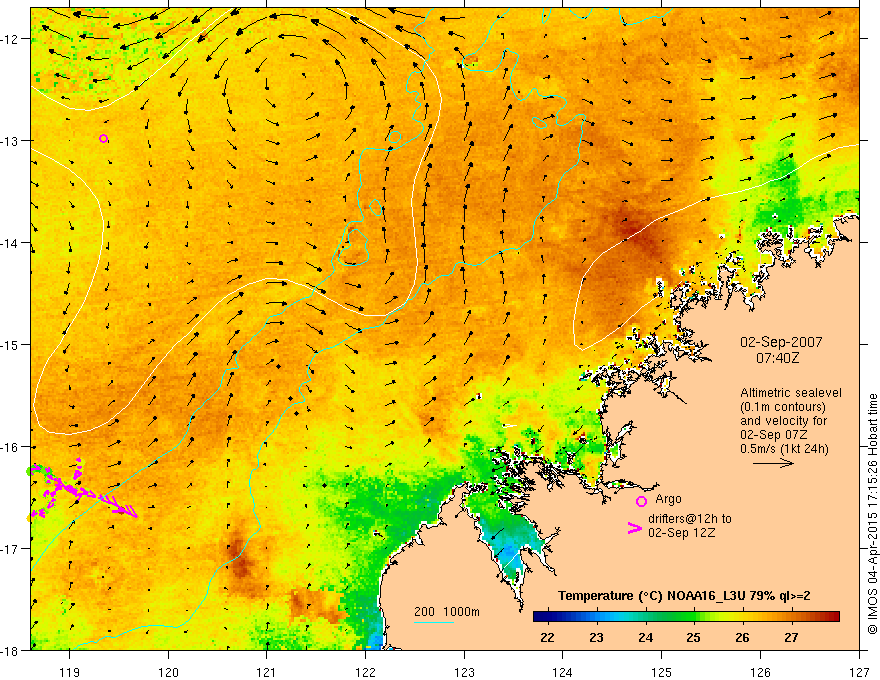This screenshot has height=680, width=880.
Task: Click the -14 latitude axis label
Action: click(x=10, y=242)
